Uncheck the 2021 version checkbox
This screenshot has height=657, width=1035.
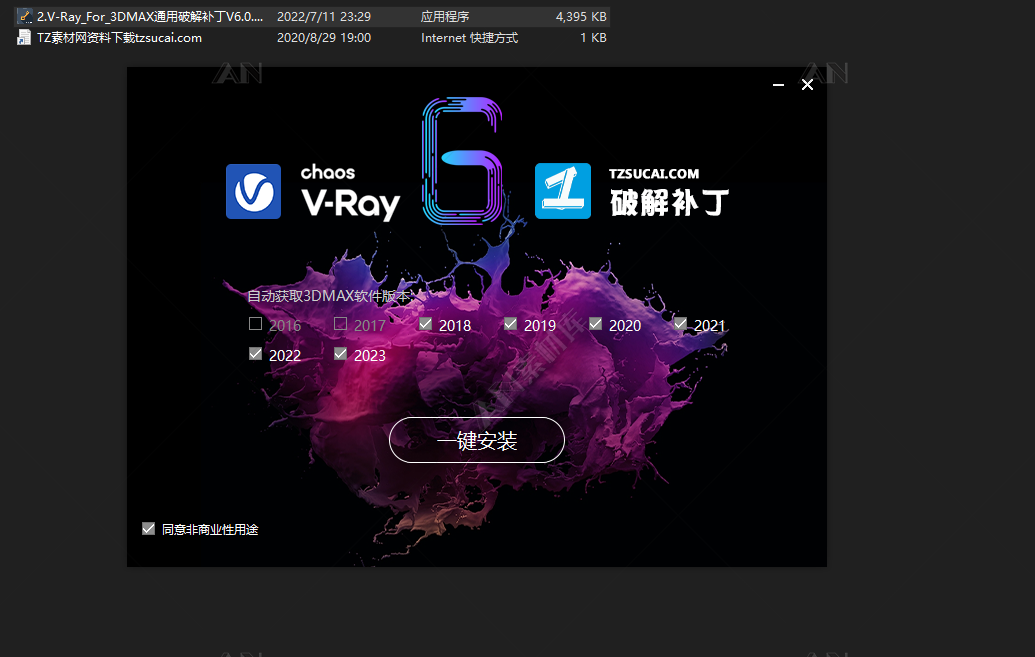point(681,324)
